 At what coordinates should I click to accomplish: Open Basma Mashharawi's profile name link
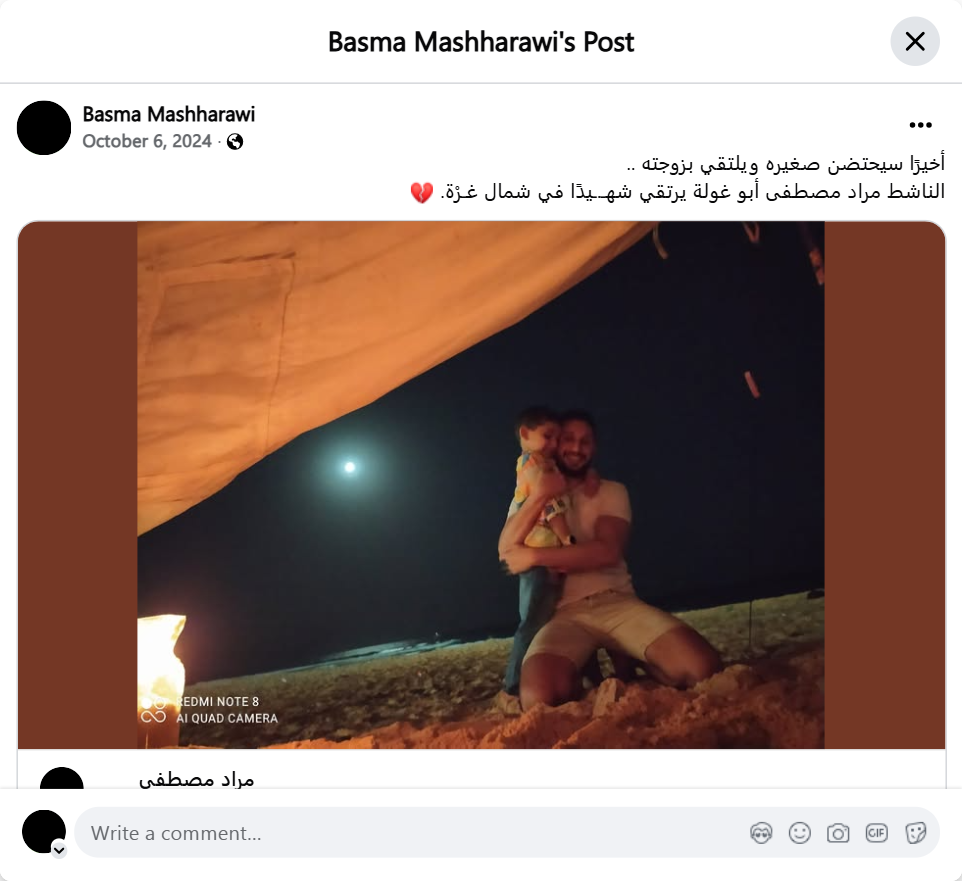pyautogui.click(x=169, y=114)
